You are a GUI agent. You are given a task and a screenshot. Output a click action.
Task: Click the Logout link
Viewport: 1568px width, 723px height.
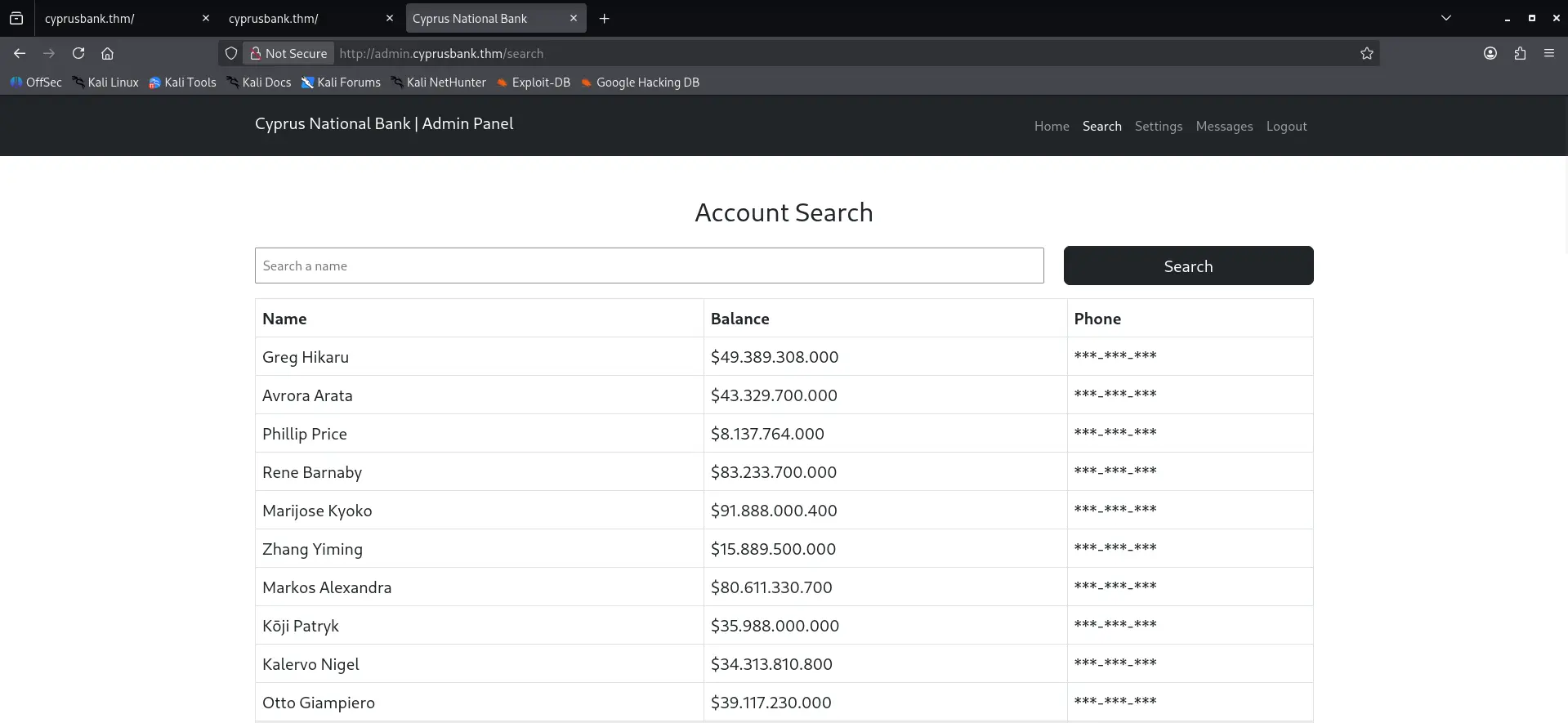coord(1286,126)
